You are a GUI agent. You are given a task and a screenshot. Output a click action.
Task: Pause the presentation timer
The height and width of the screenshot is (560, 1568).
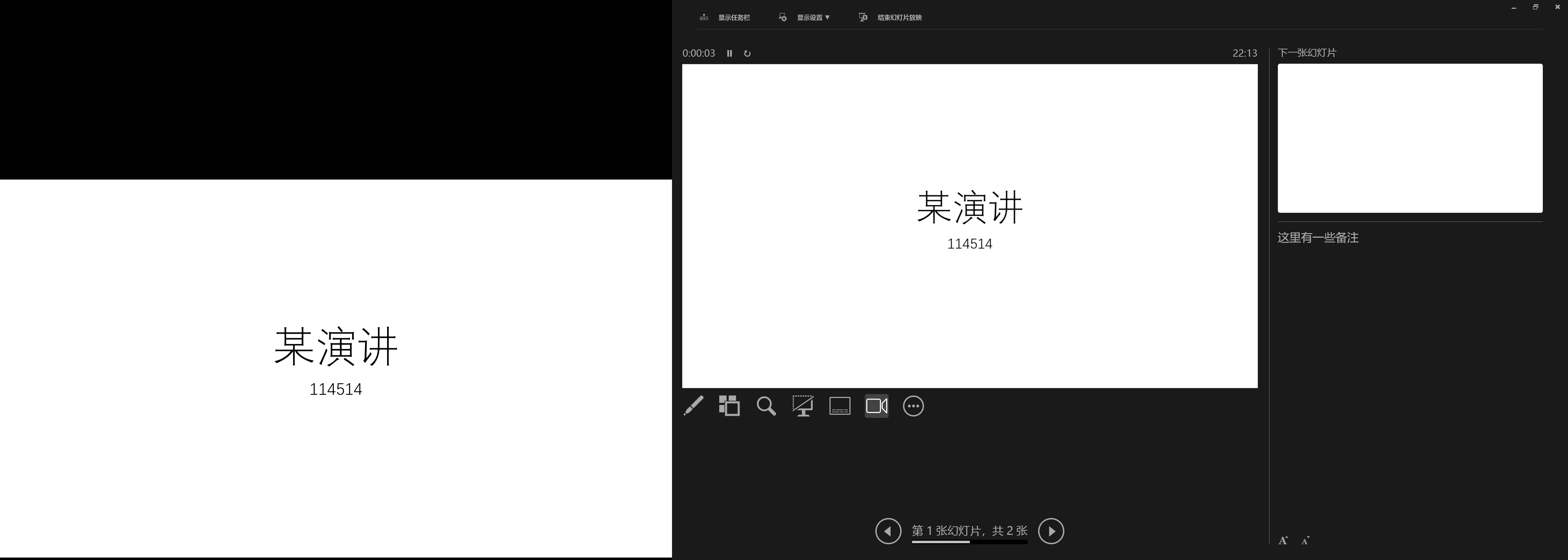click(x=730, y=53)
